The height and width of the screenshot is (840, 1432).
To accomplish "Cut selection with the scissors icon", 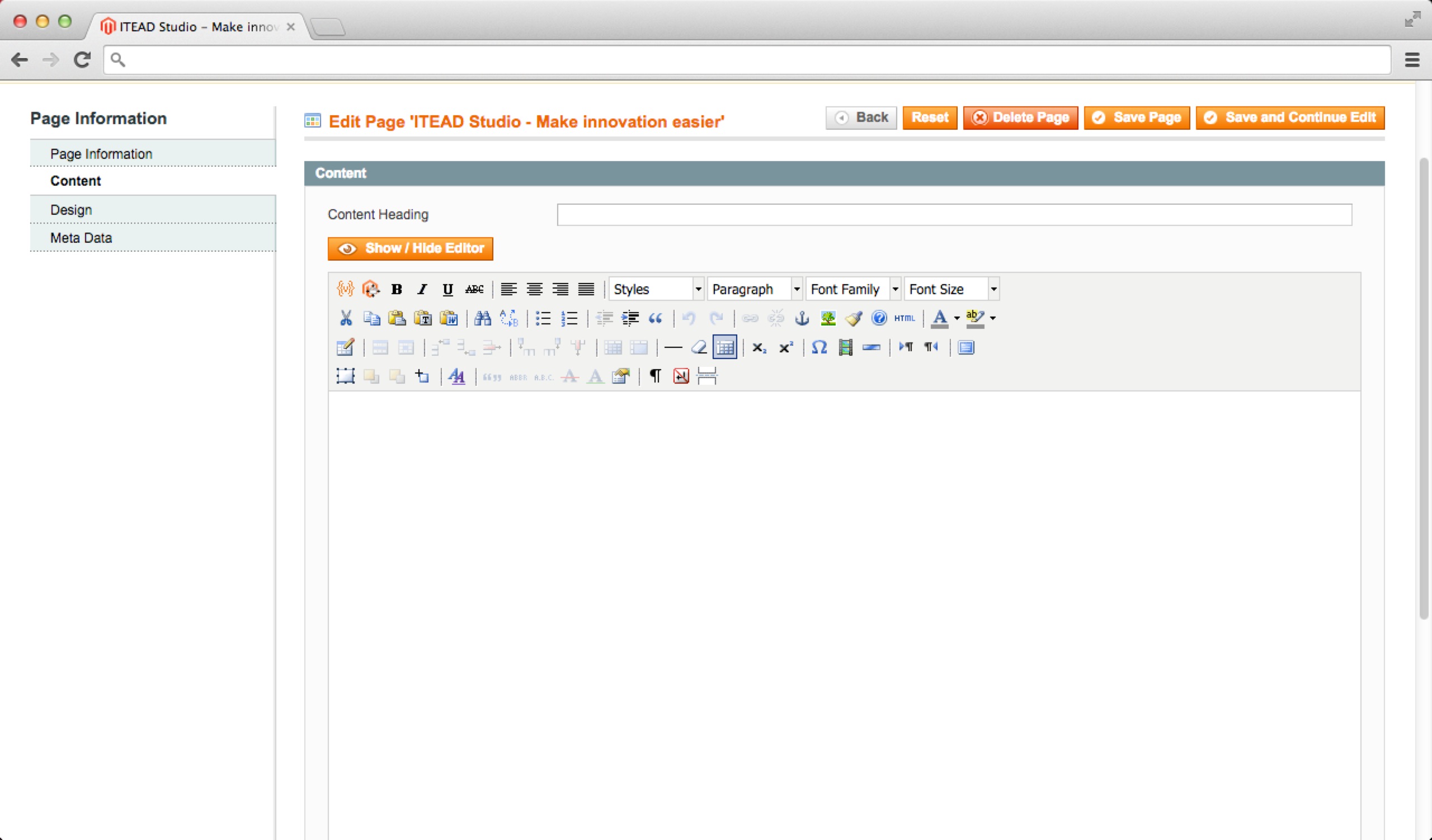I will pyautogui.click(x=346, y=318).
